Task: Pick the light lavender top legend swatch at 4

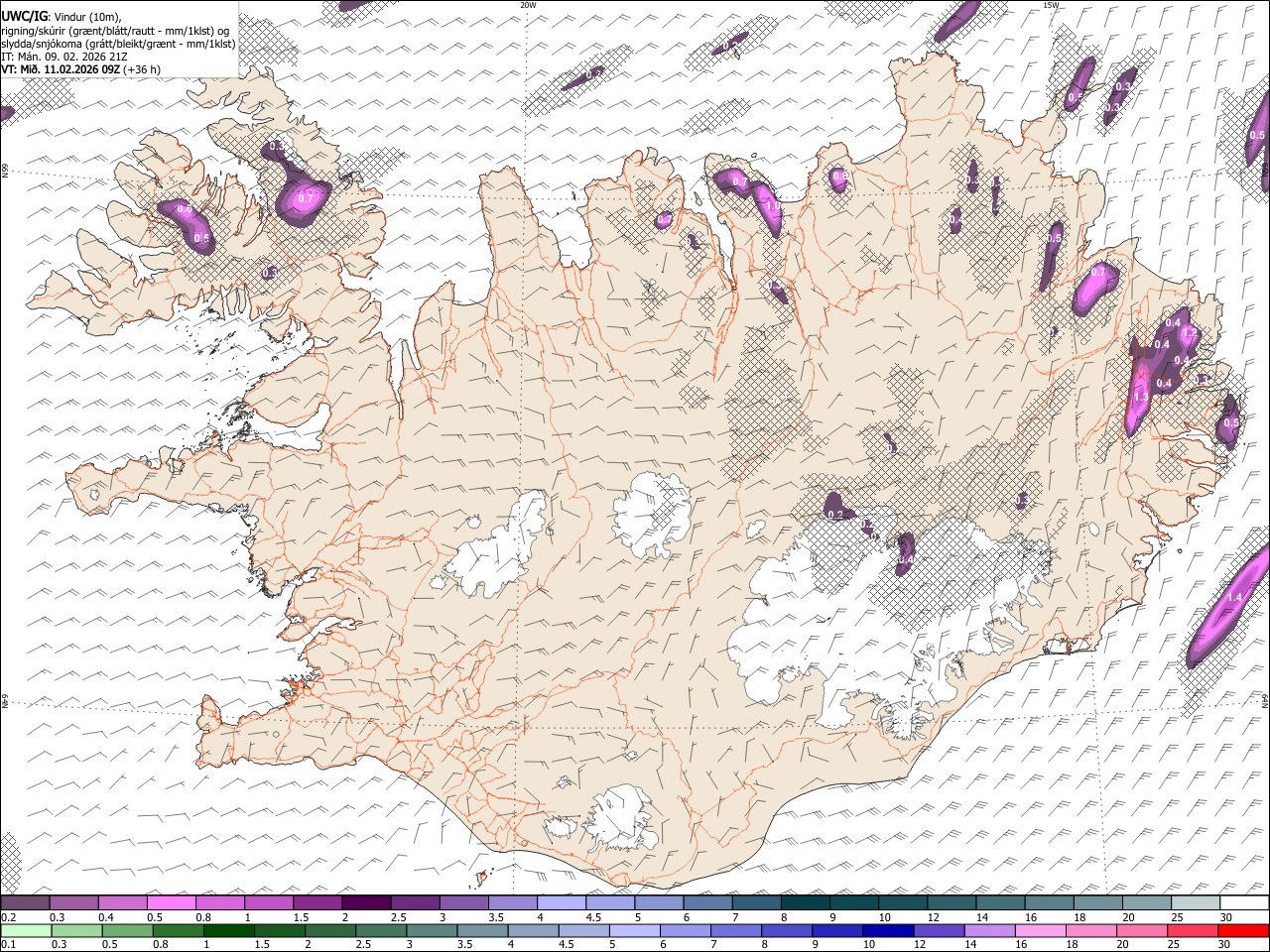Action: click(561, 902)
